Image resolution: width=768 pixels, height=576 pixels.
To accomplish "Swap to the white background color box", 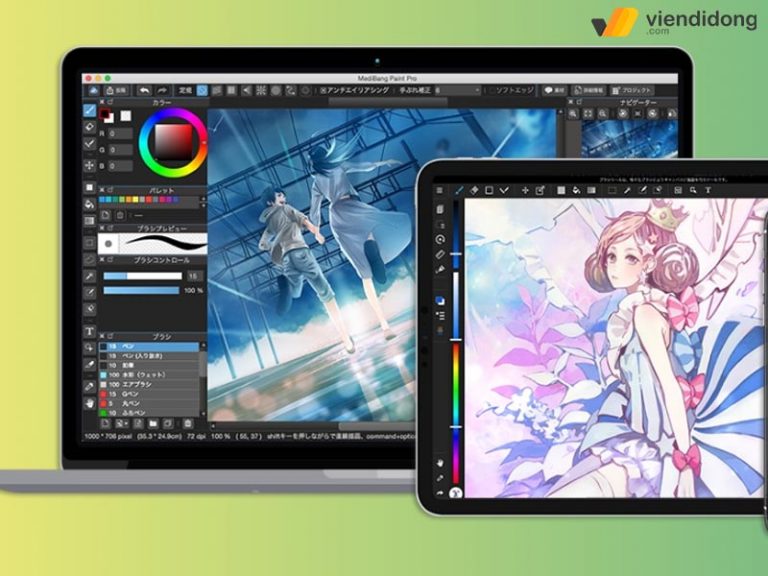I will [x=125, y=116].
